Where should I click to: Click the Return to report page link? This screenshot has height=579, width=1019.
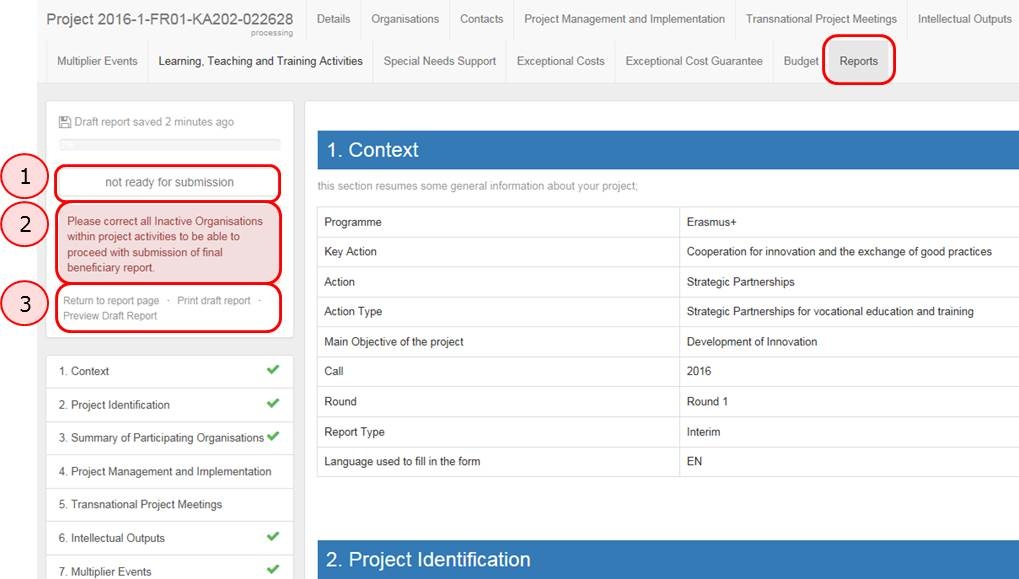tap(111, 301)
